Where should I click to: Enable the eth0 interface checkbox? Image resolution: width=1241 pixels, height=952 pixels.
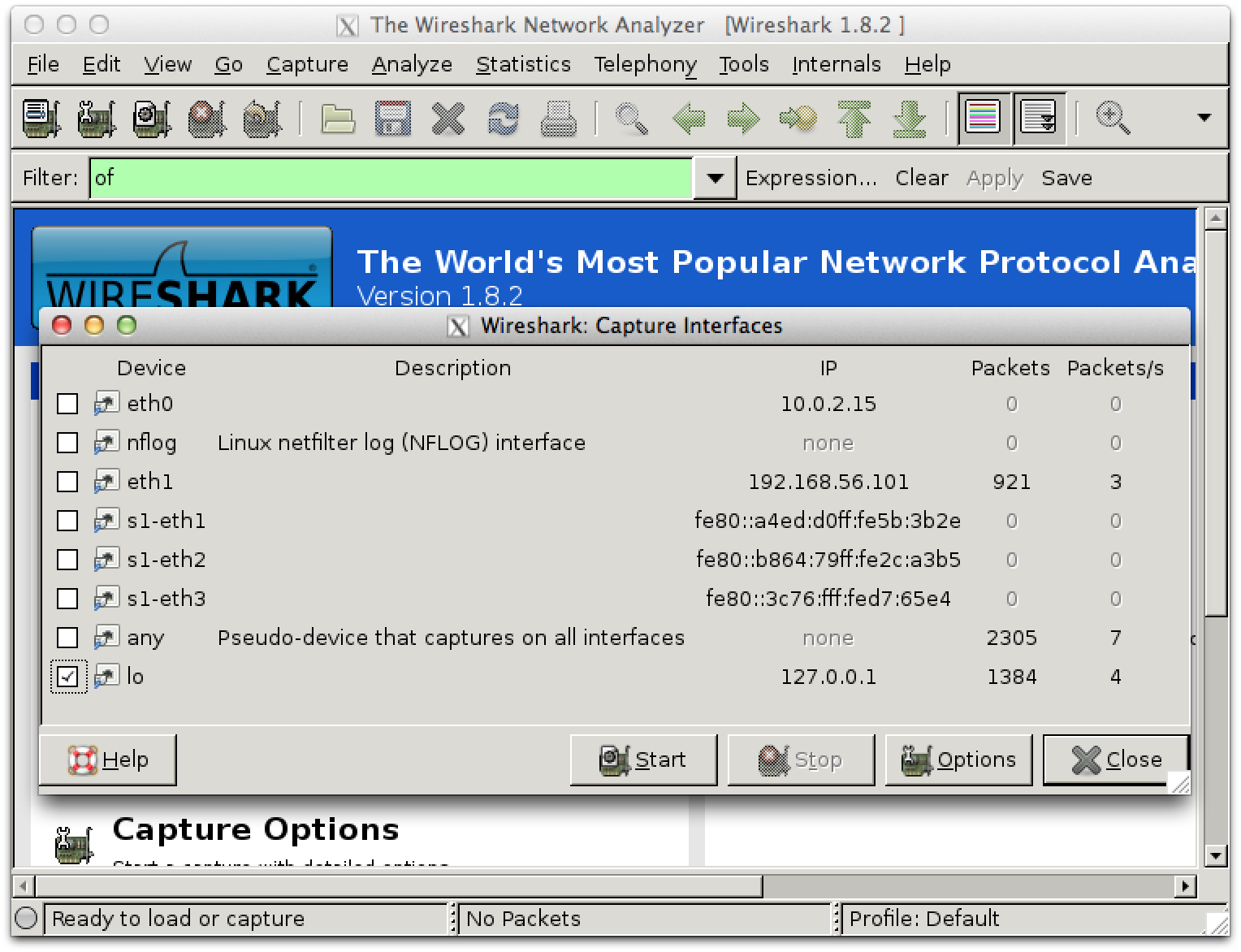67,404
